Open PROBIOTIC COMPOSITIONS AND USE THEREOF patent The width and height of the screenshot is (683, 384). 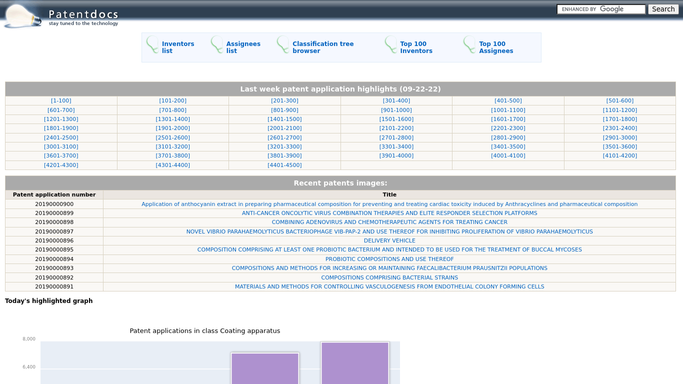(389, 259)
